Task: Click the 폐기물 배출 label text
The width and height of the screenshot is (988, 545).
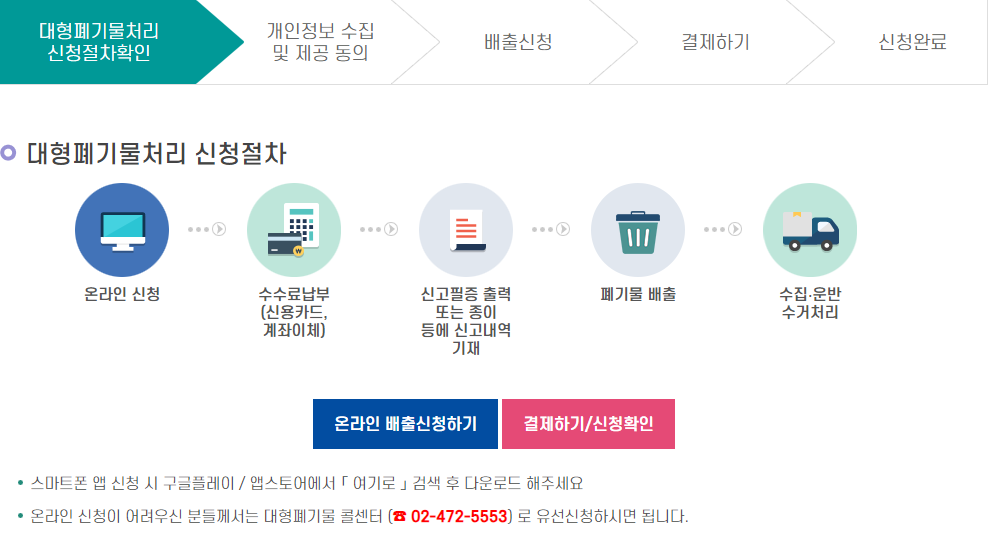Action: point(638,295)
